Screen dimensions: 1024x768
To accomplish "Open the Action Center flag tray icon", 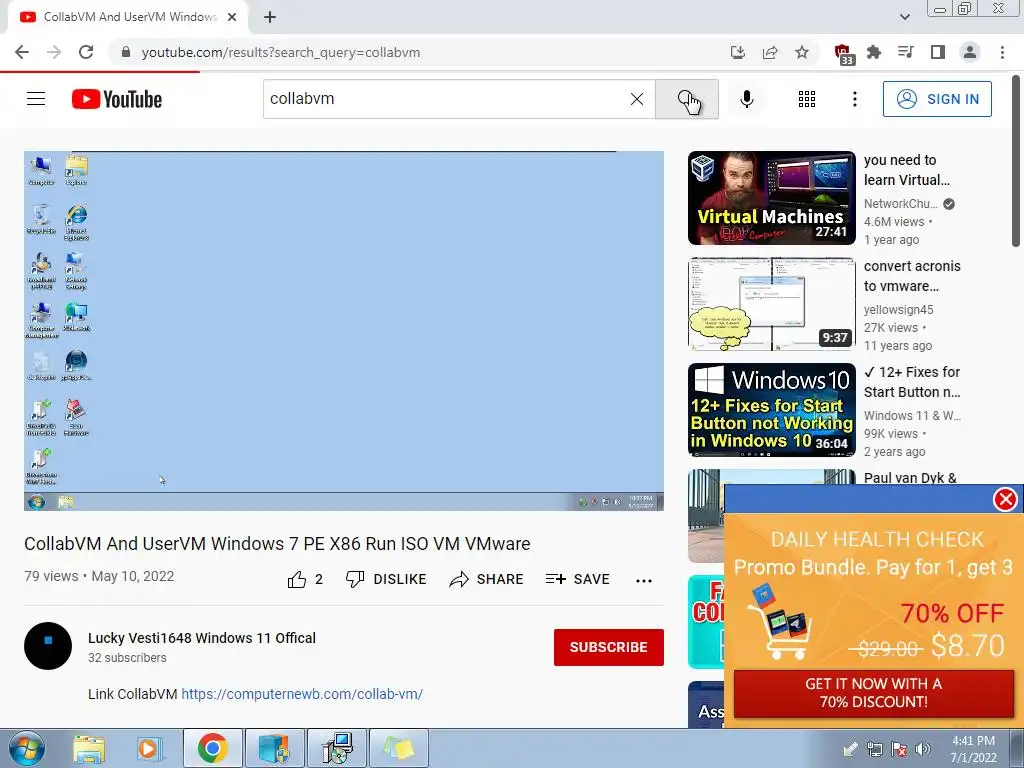I will pyautogui.click(x=899, y=749).
